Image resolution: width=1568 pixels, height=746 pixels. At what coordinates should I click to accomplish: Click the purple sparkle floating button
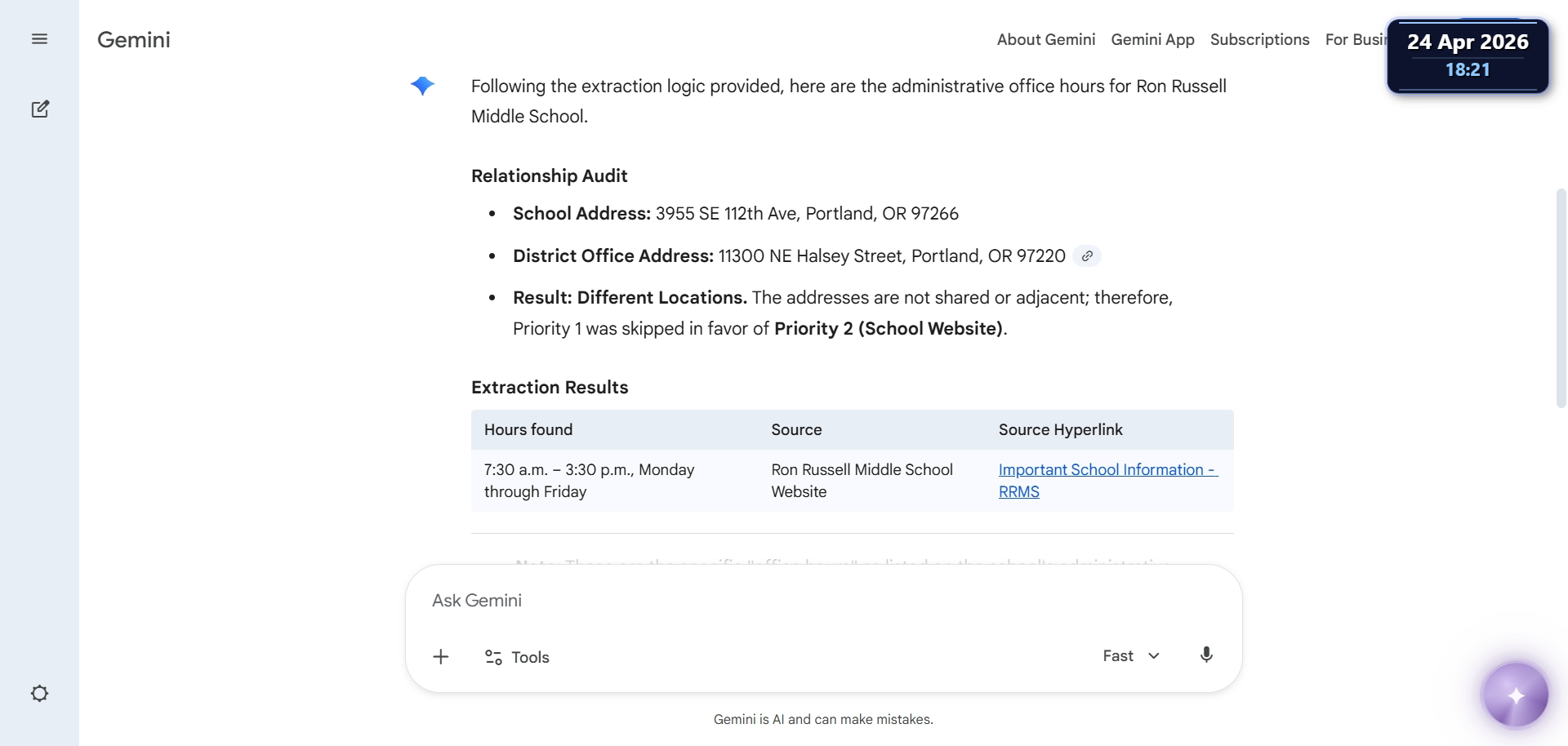point(1516,695)
